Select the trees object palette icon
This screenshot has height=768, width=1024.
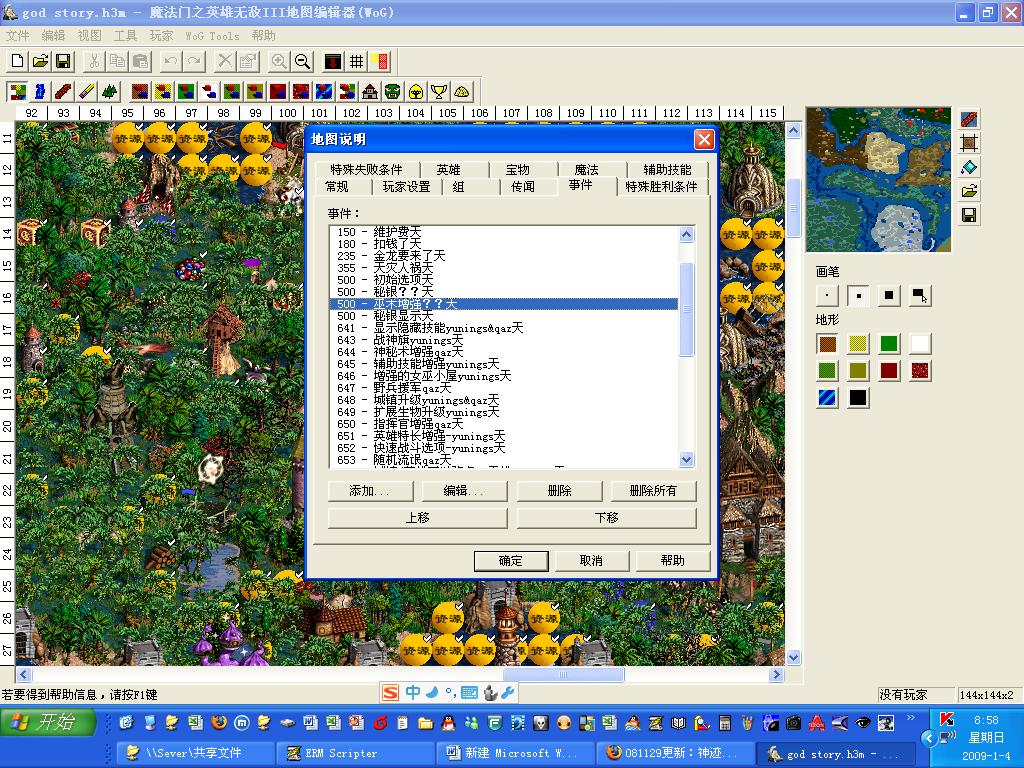coord(110,91)
